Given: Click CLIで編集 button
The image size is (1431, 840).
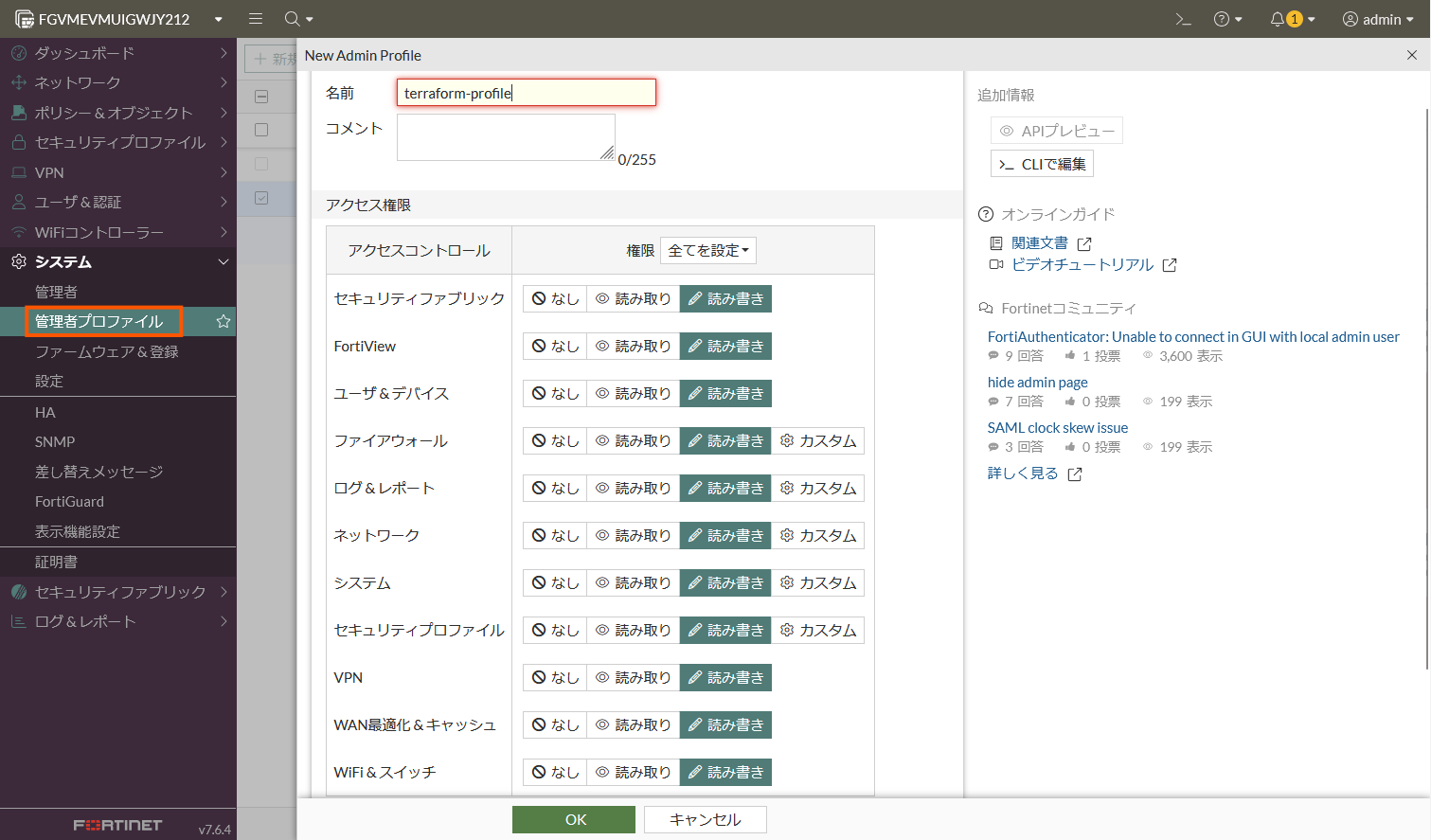Looking at the screenshot, I should (x=1042, y=164).
